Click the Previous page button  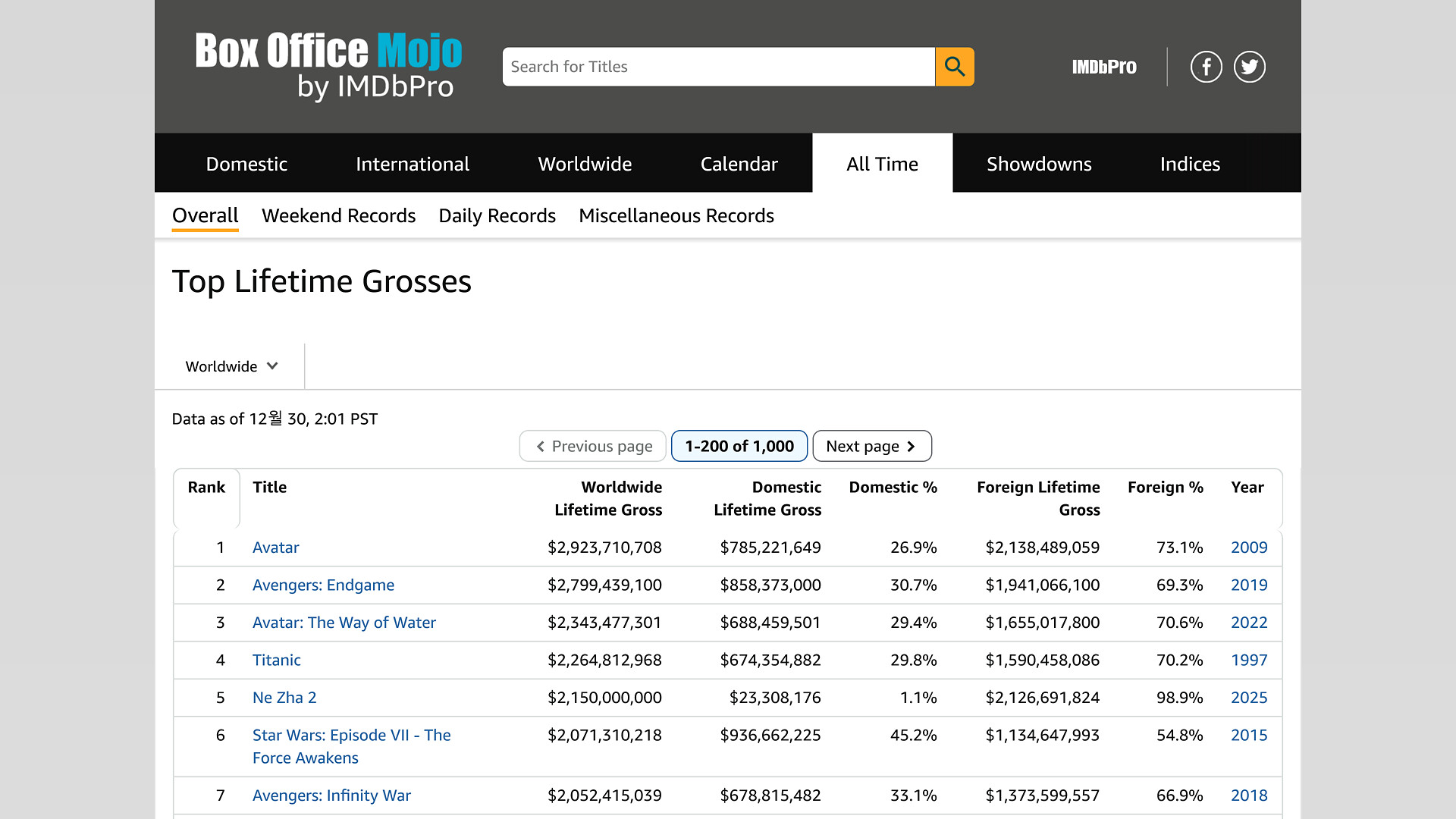[592, 446]
